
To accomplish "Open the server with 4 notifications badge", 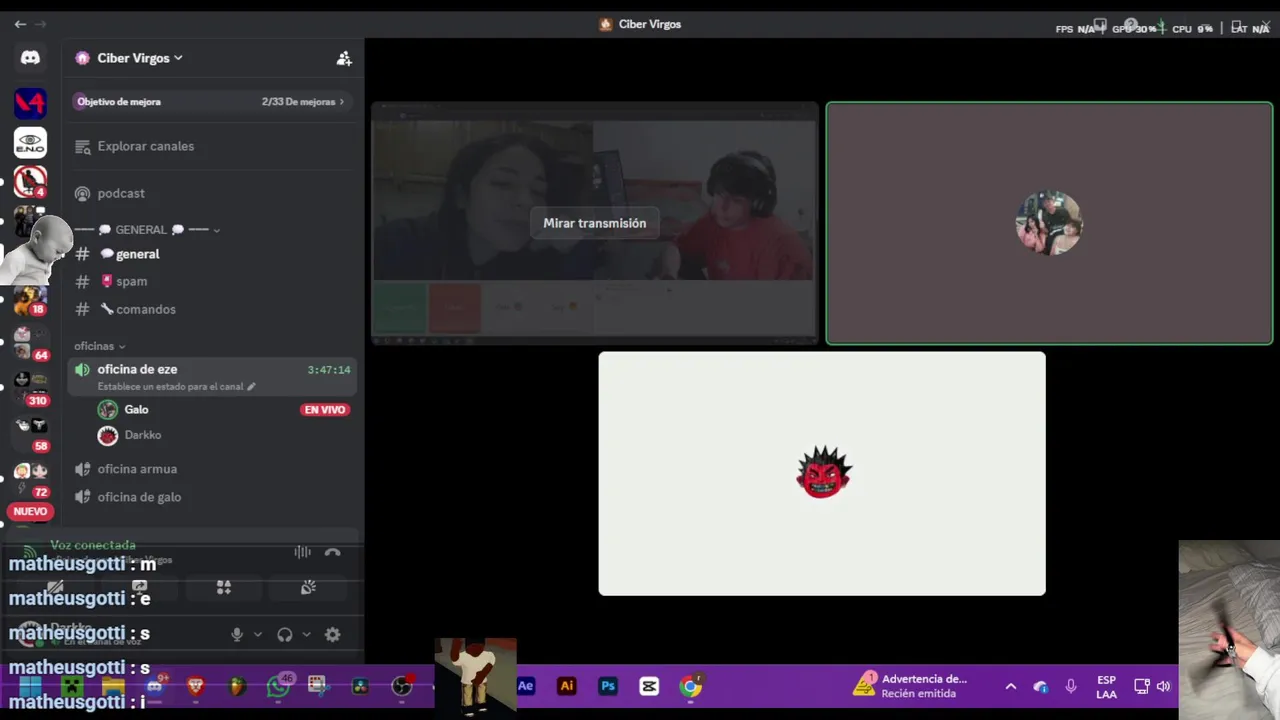I will coord(30,182).
